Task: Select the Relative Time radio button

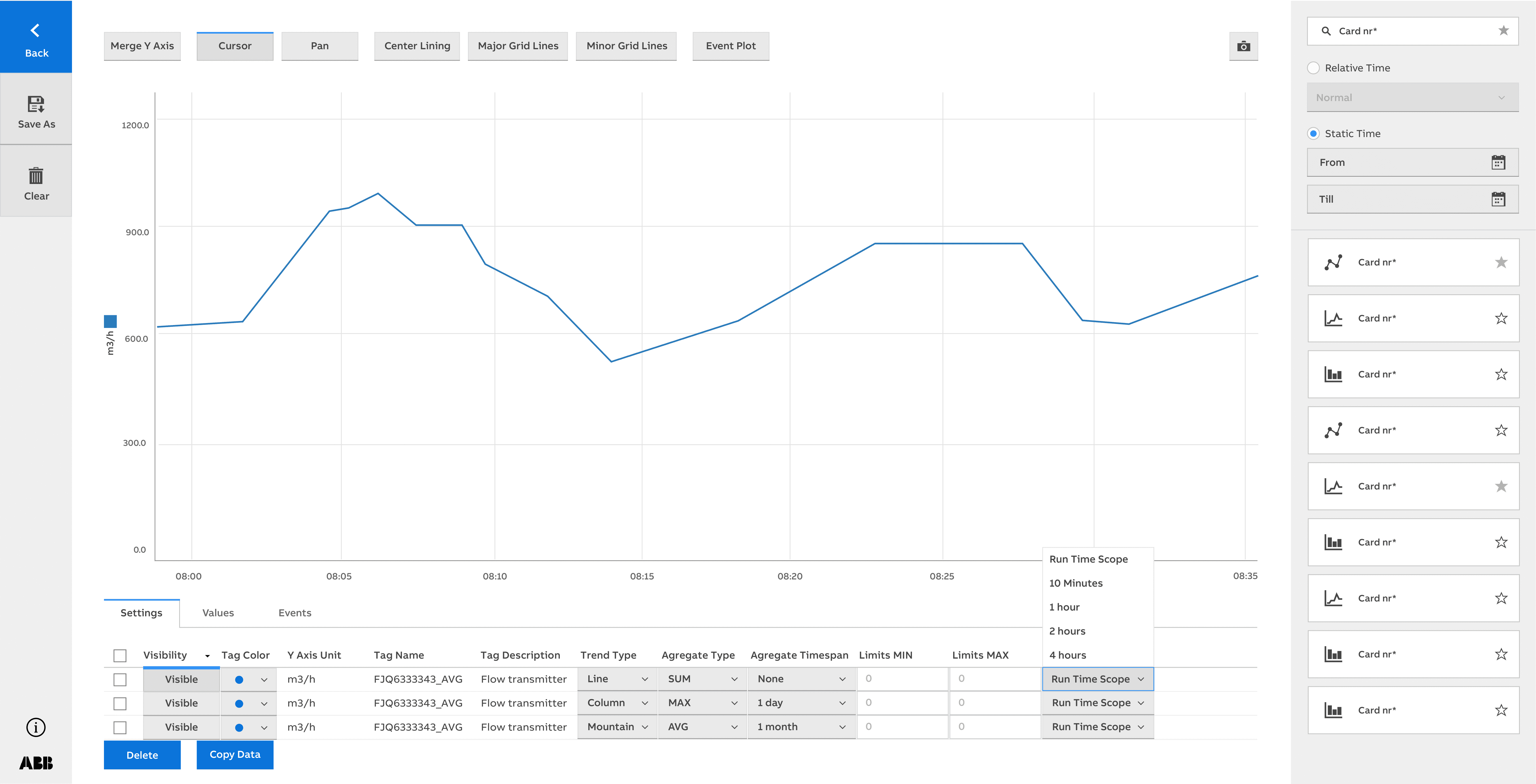Action: click(x=1313, y=68)
